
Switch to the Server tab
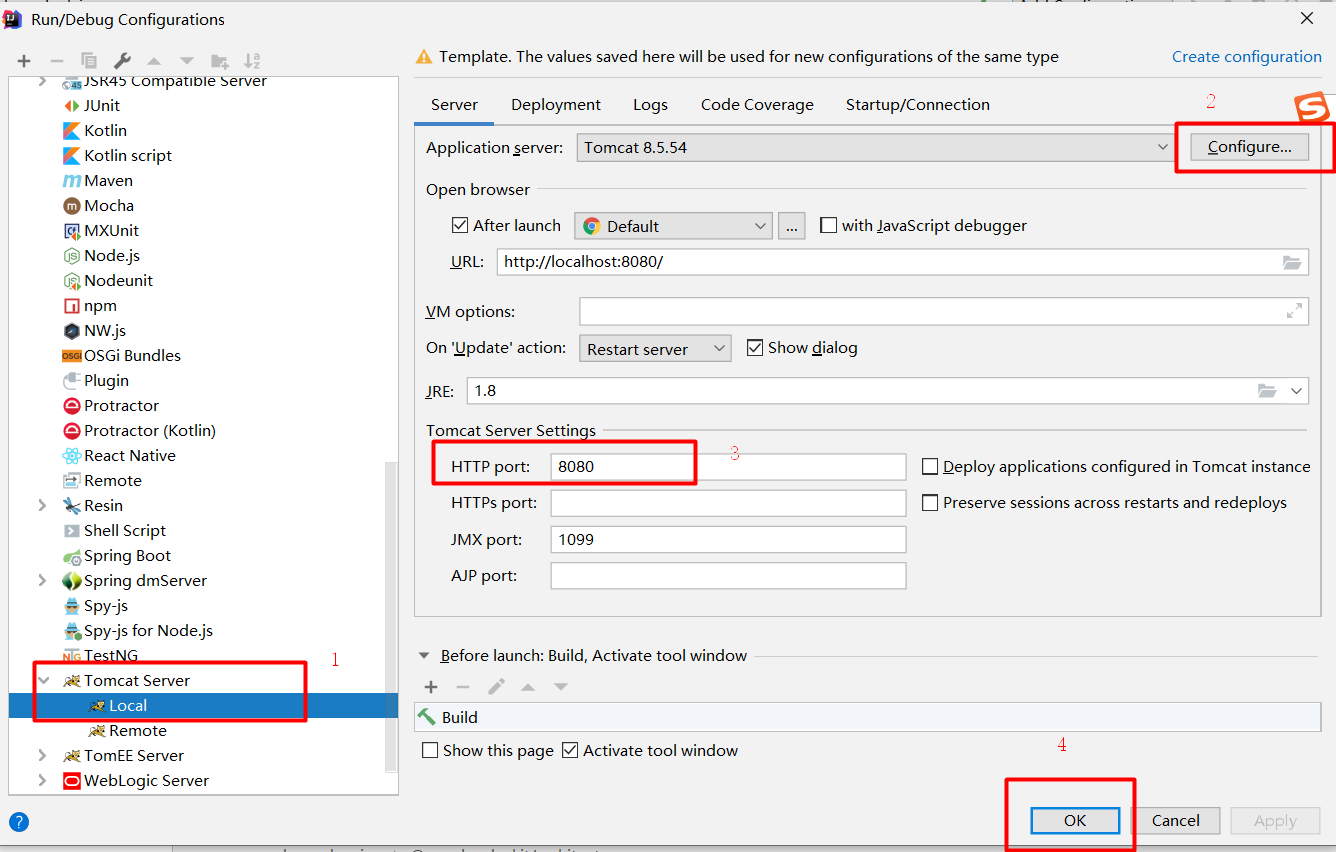coord(454,104)
